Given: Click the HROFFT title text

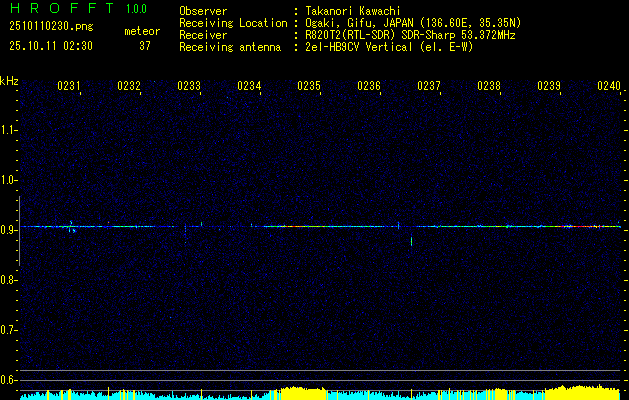Looking at the screenshot, I should coord(61,8).
